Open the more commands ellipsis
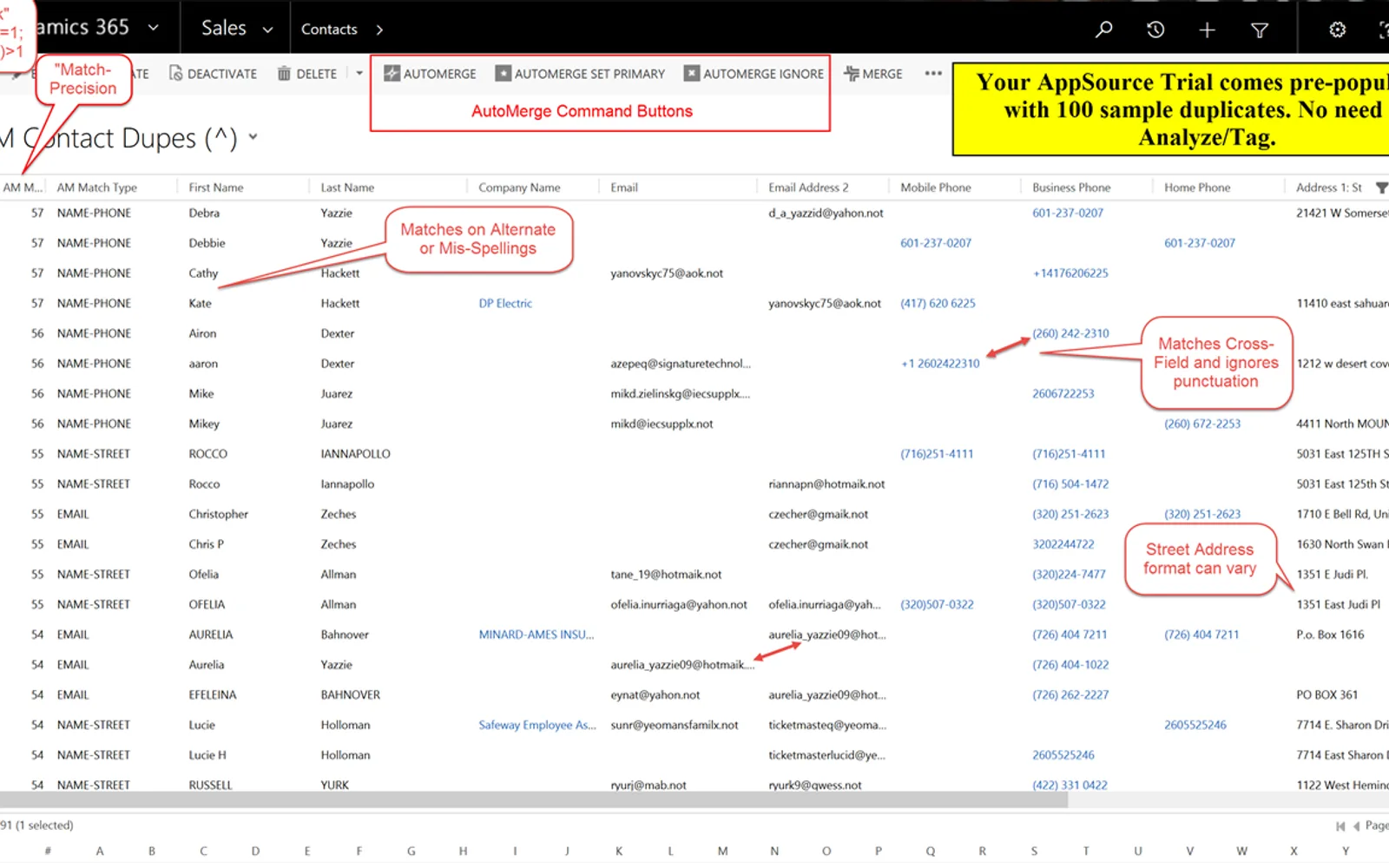Image resolution: width=1389 pixels, height=868 pixels. point(933,73)
